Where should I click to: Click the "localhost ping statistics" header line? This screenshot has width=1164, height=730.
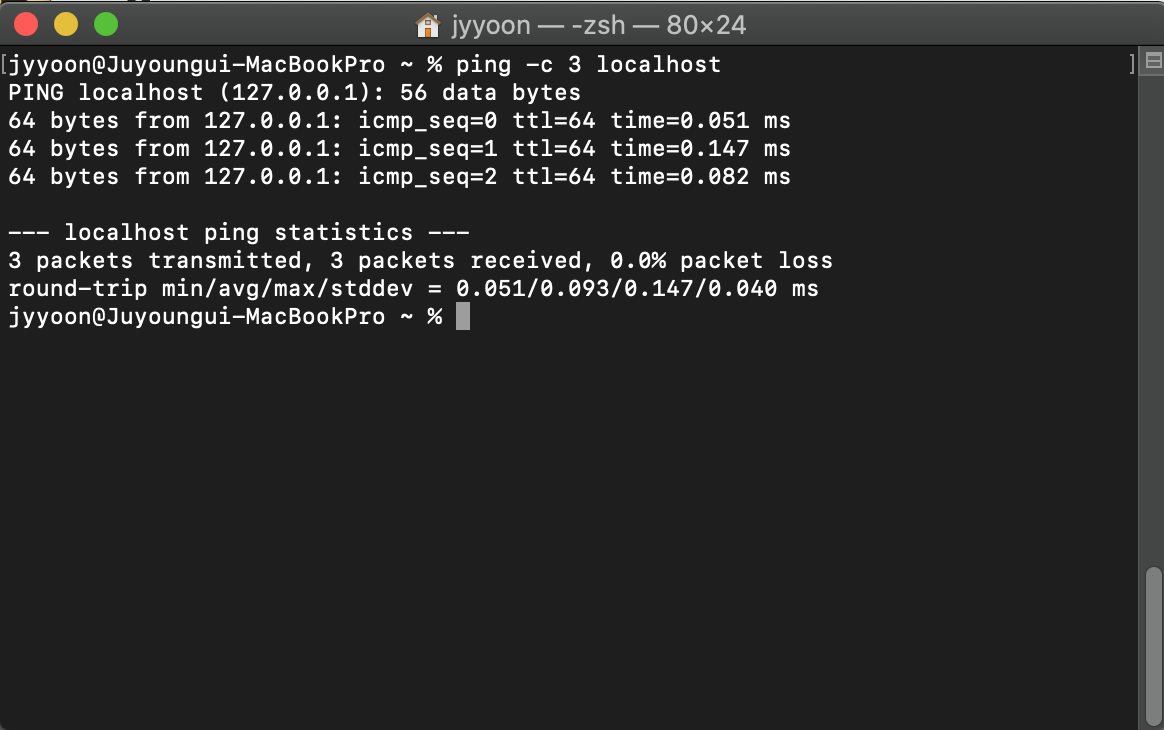click(x=239, y=233)
